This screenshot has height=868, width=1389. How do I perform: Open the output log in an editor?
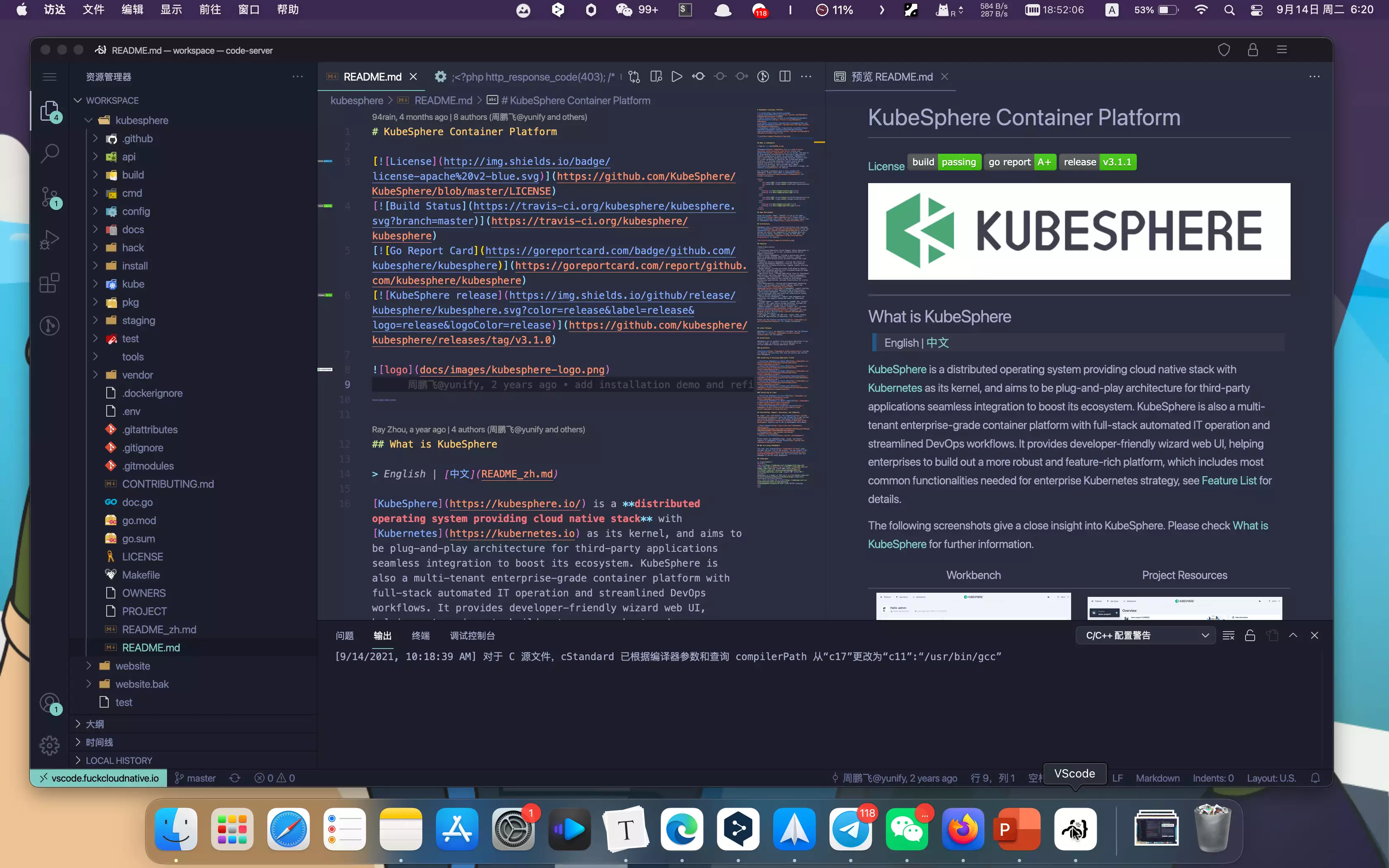1272,636
